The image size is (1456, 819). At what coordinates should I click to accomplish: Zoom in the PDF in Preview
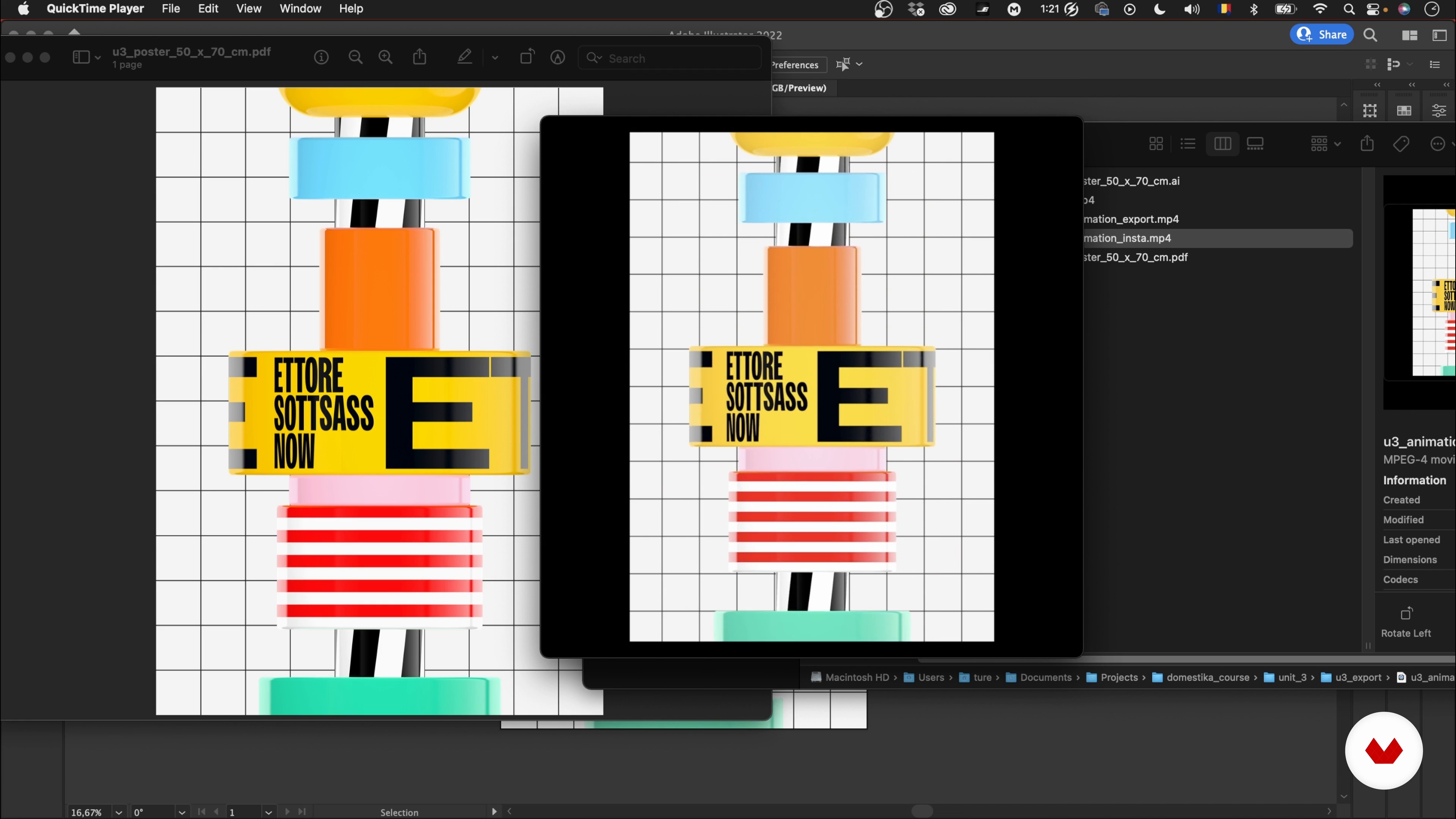[386, 58]
